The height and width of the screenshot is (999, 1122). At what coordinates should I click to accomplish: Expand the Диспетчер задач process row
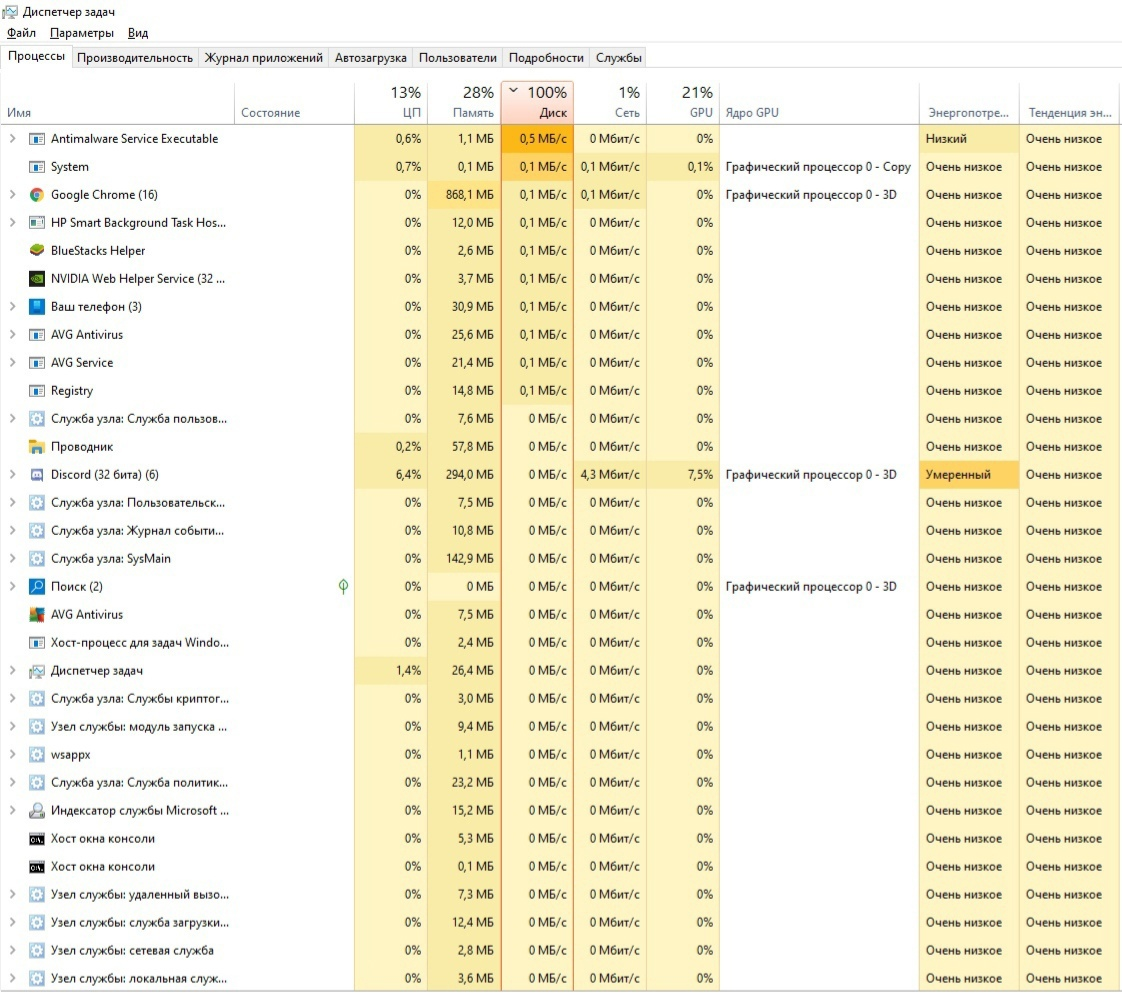(12, 671)
